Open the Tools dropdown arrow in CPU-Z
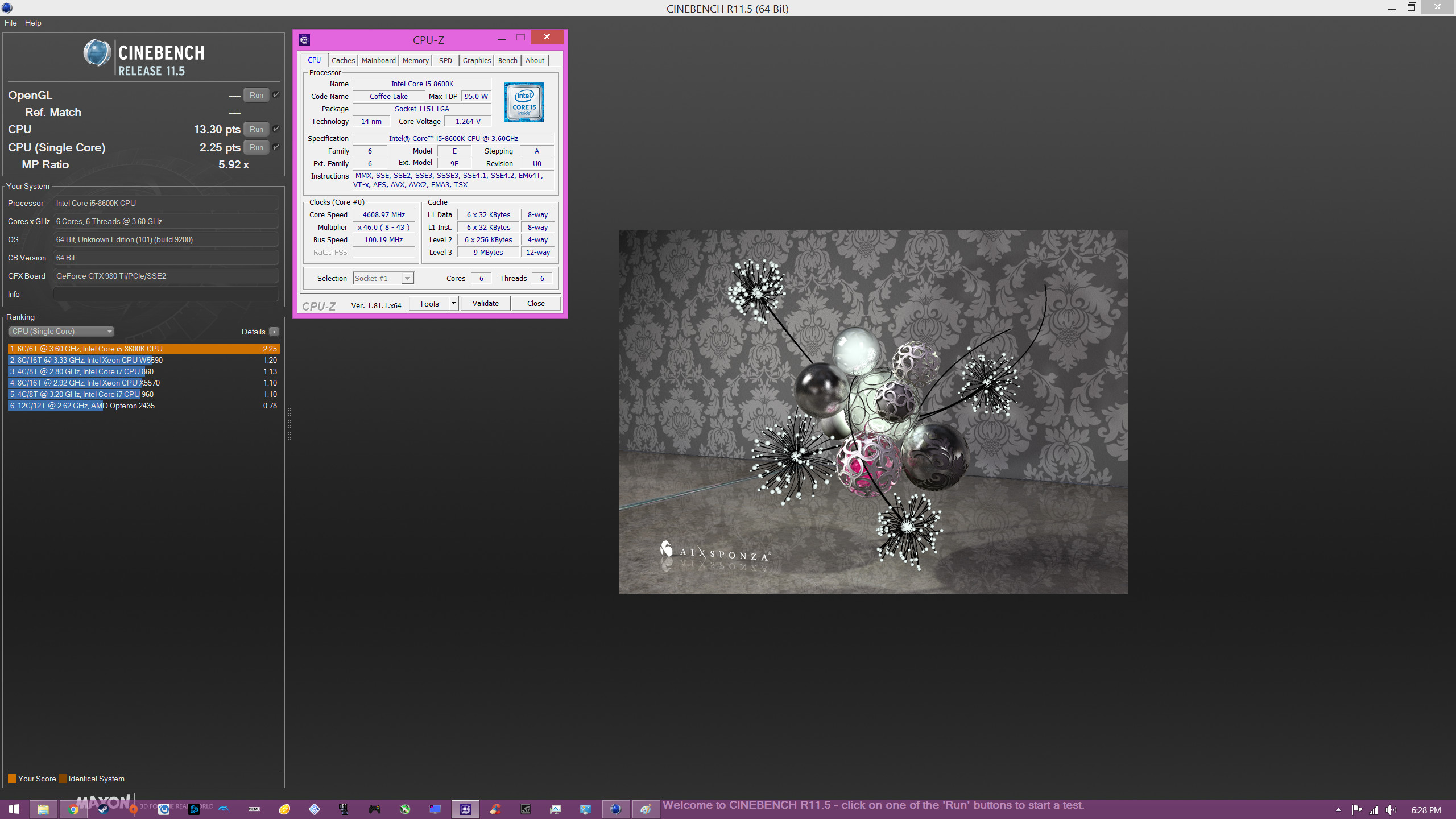This screenshot has height=819, width=1456. (x=454, y=303)
